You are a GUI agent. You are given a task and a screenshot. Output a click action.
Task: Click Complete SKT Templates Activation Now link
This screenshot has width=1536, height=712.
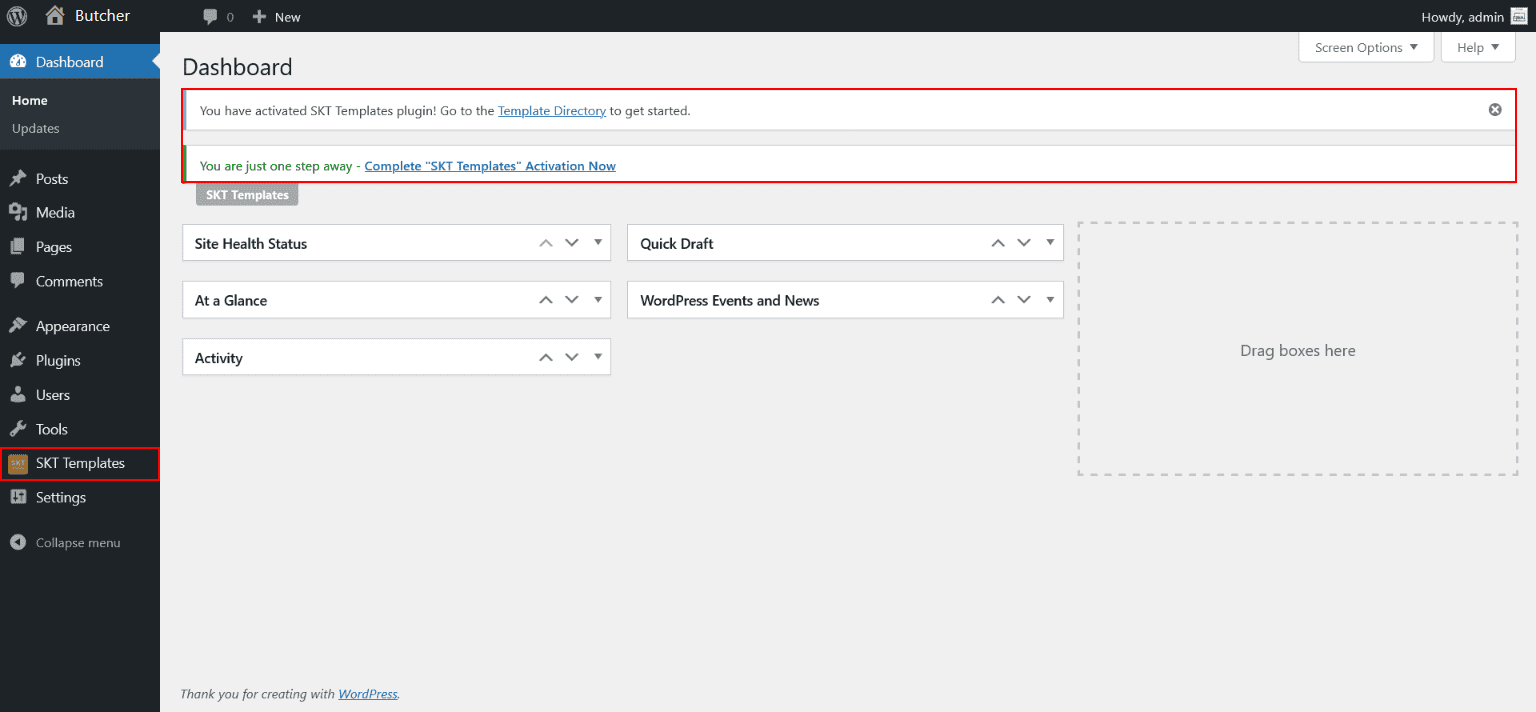[x=490, y=166]
